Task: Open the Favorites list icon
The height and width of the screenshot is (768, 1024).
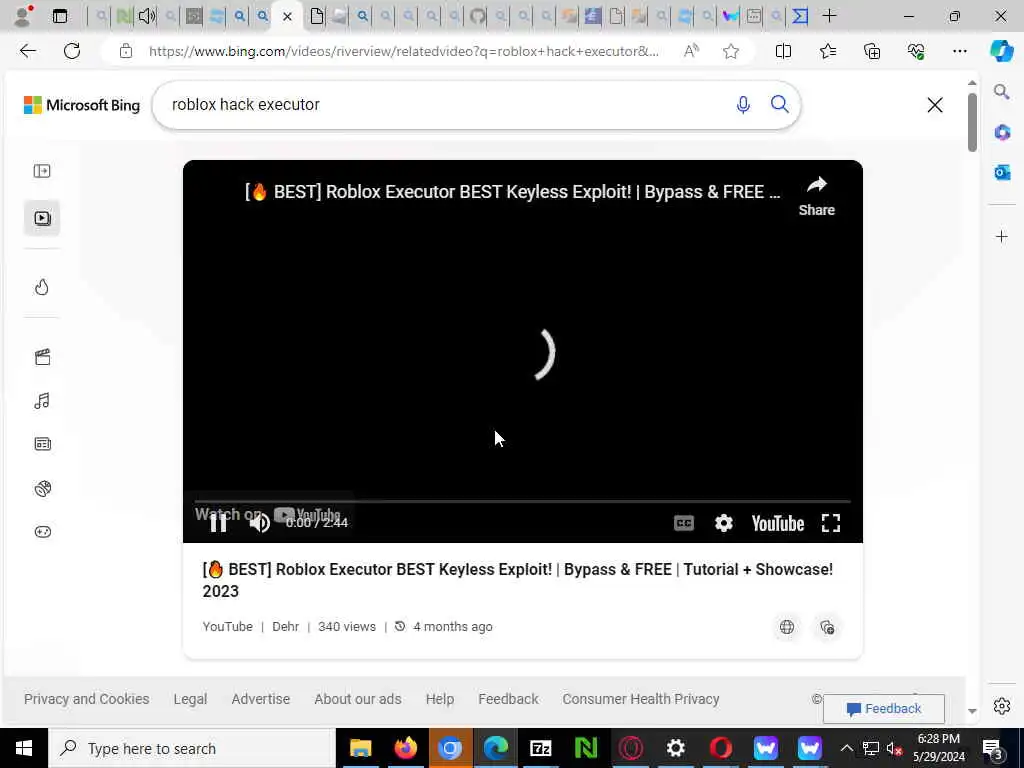Action: tap(827, 51)
